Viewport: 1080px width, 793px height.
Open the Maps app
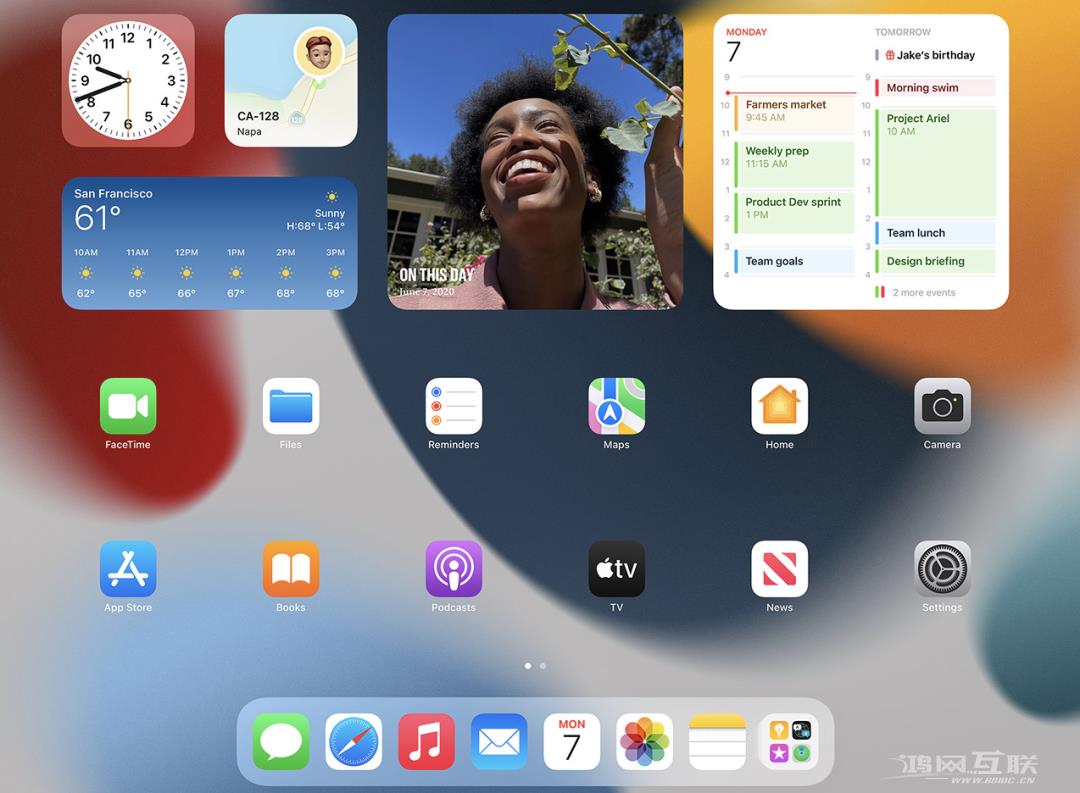pos(616,405)
